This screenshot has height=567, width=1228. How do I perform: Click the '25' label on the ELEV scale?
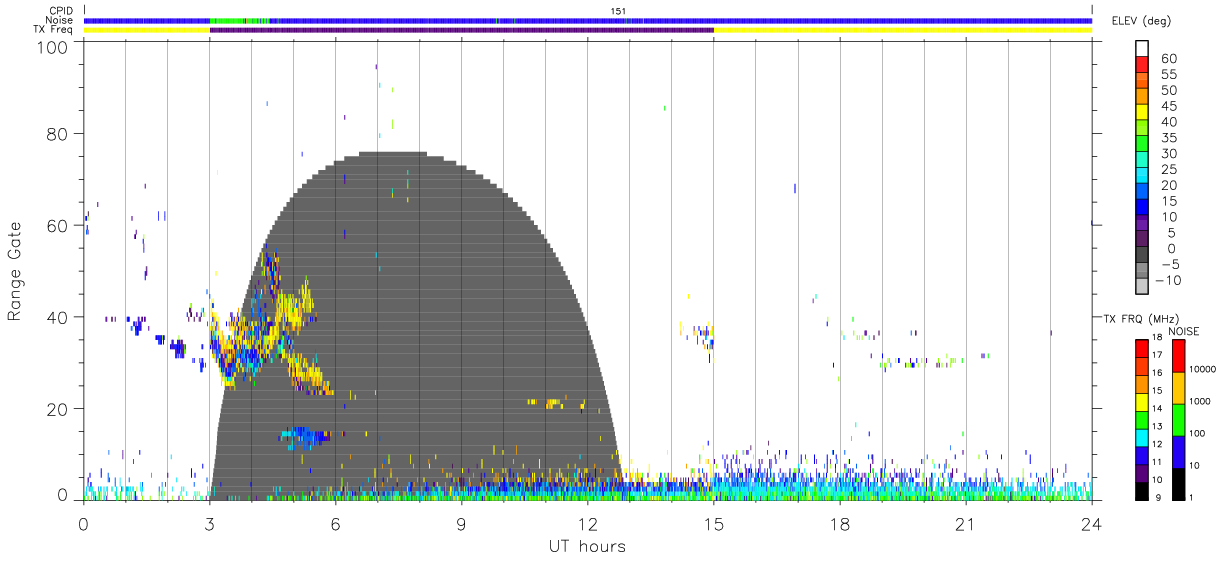tap(1168, 169)
